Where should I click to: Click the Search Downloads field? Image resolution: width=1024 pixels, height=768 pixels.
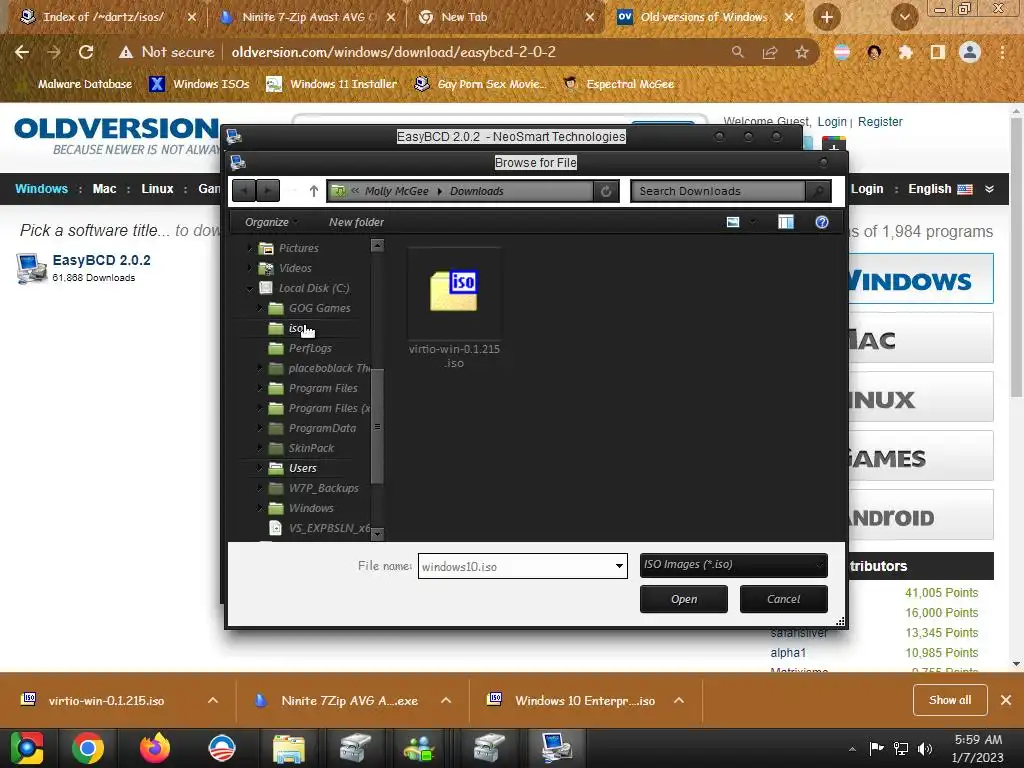(718, 191)
